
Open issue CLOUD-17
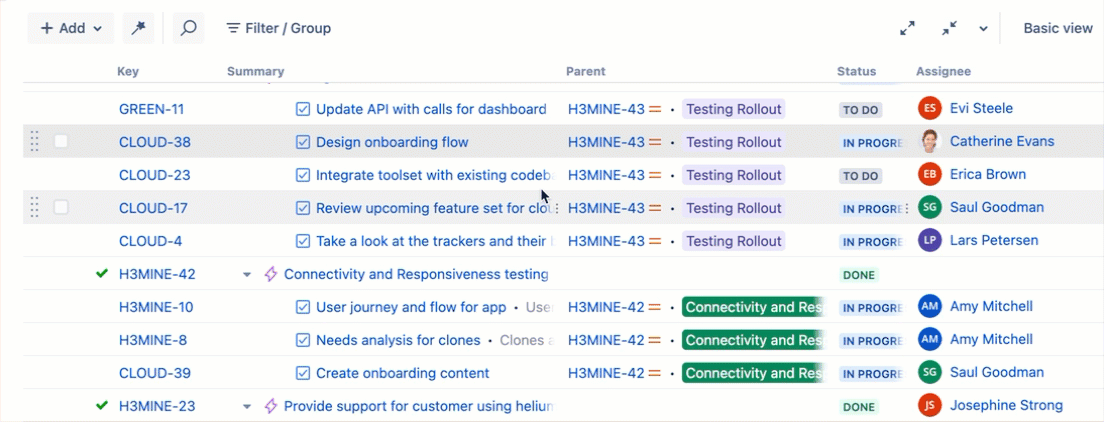click(x=153, y=208)
